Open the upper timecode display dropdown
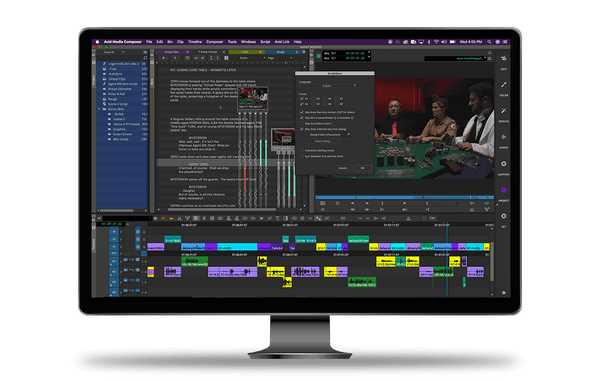600x381 pixels. 369,52
